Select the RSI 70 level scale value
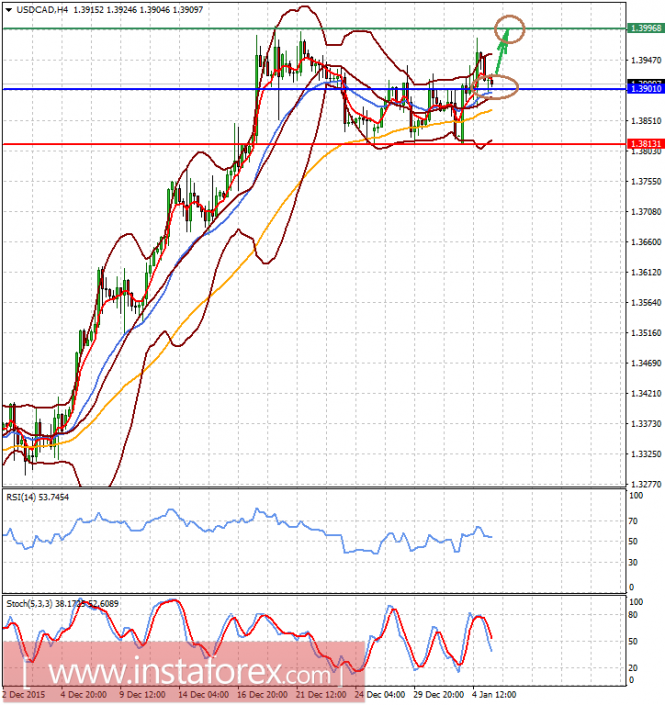Screen dimensions: 665x705 [633, 521]
